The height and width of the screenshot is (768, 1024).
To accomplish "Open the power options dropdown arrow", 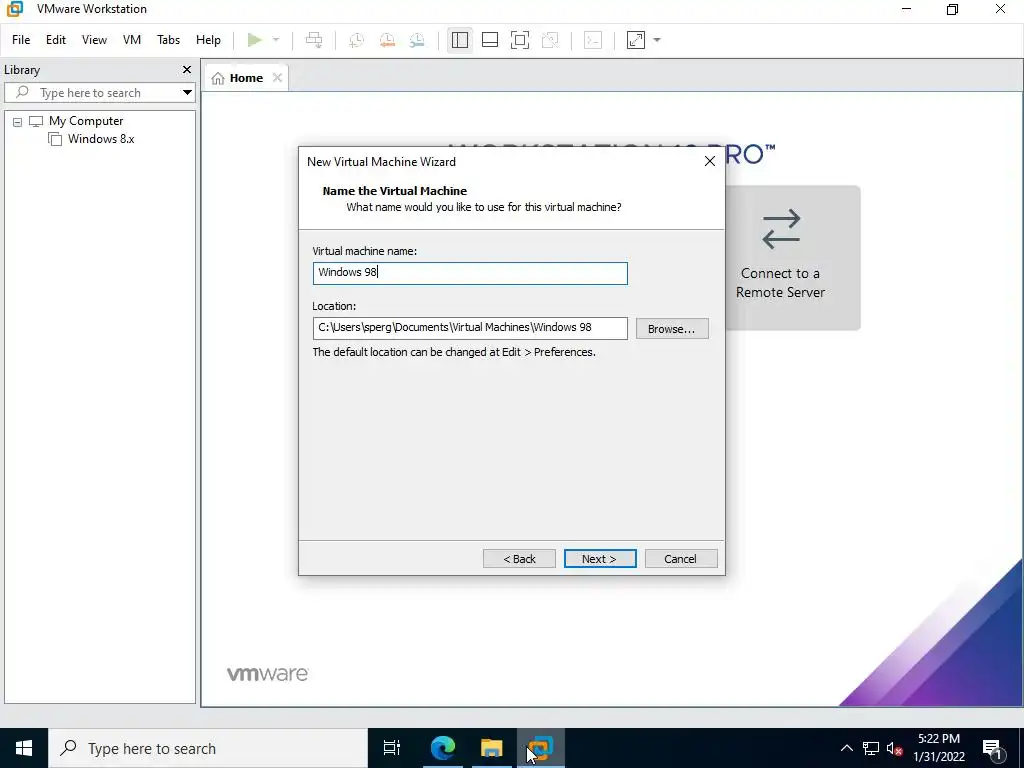I will click(x=276, y=40).
